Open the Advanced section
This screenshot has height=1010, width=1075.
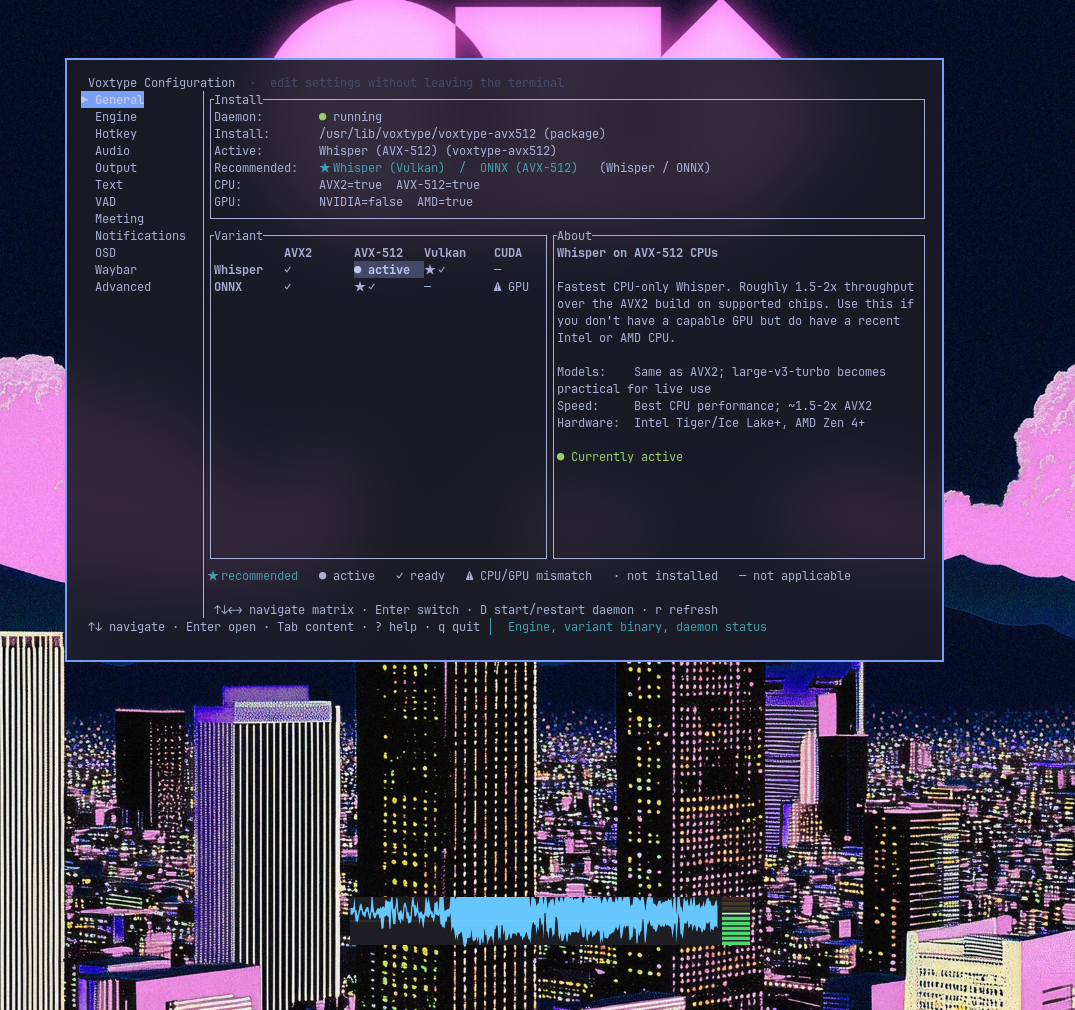(123, 287)
